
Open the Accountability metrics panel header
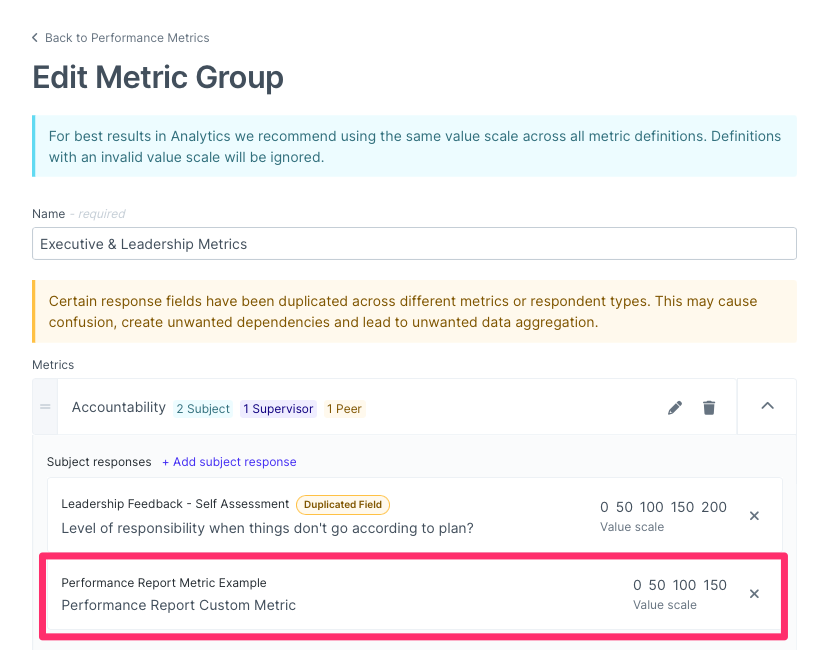[x=118, y=407]
